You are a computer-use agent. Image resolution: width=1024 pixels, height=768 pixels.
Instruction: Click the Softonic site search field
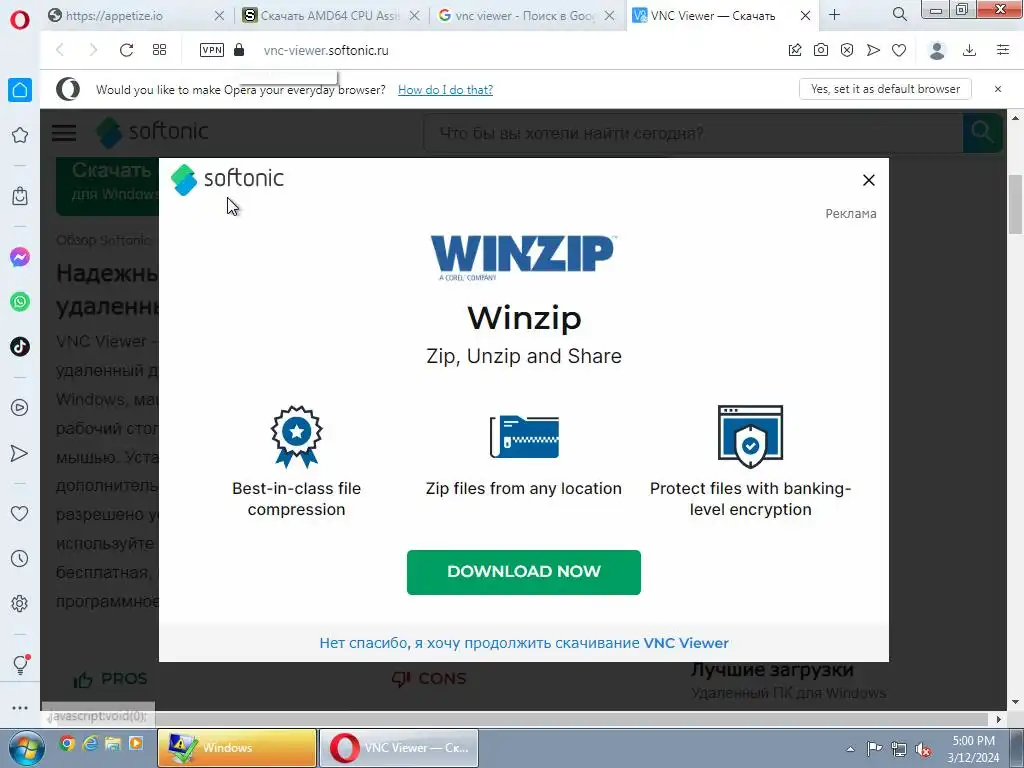click(x=694, y=133)
